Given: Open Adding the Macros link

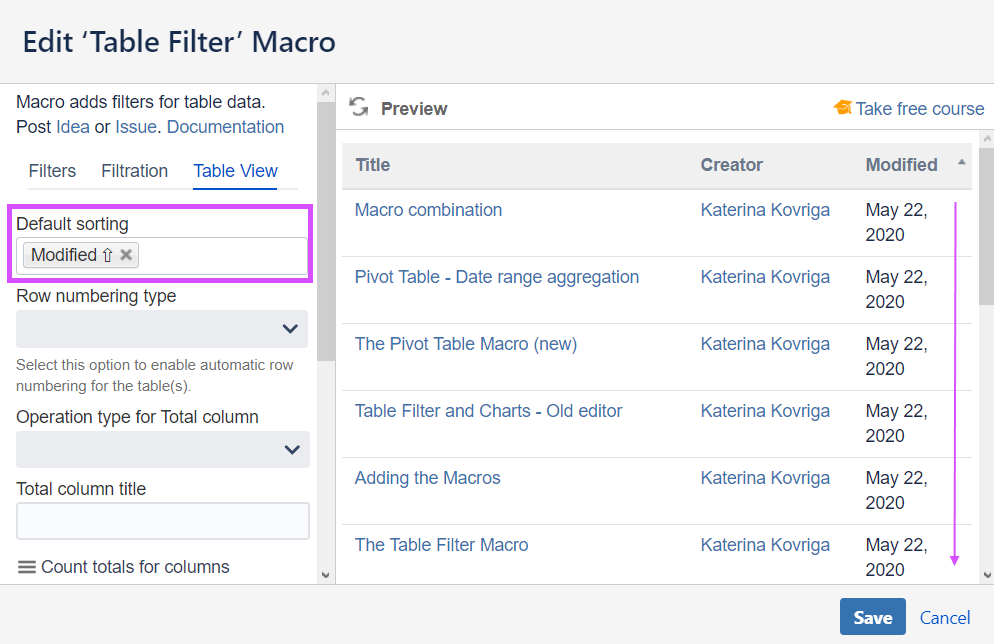Looking at the screenshot, I should point(427,478).
